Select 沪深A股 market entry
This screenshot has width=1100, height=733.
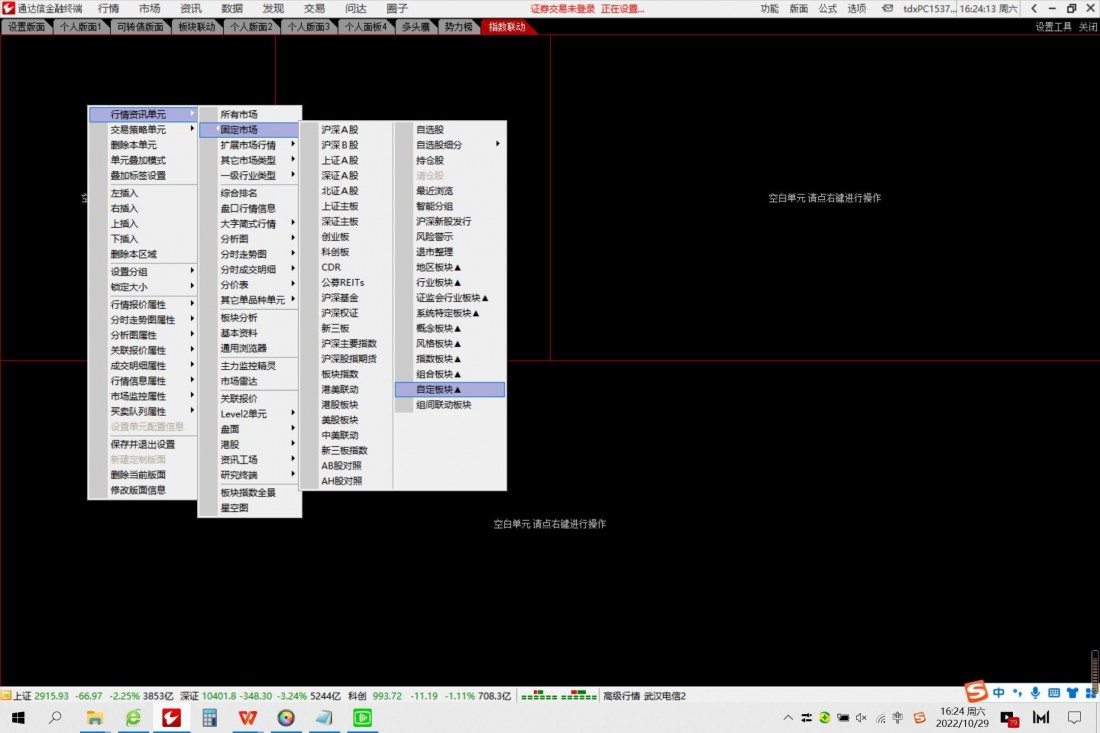click(346, 130)
